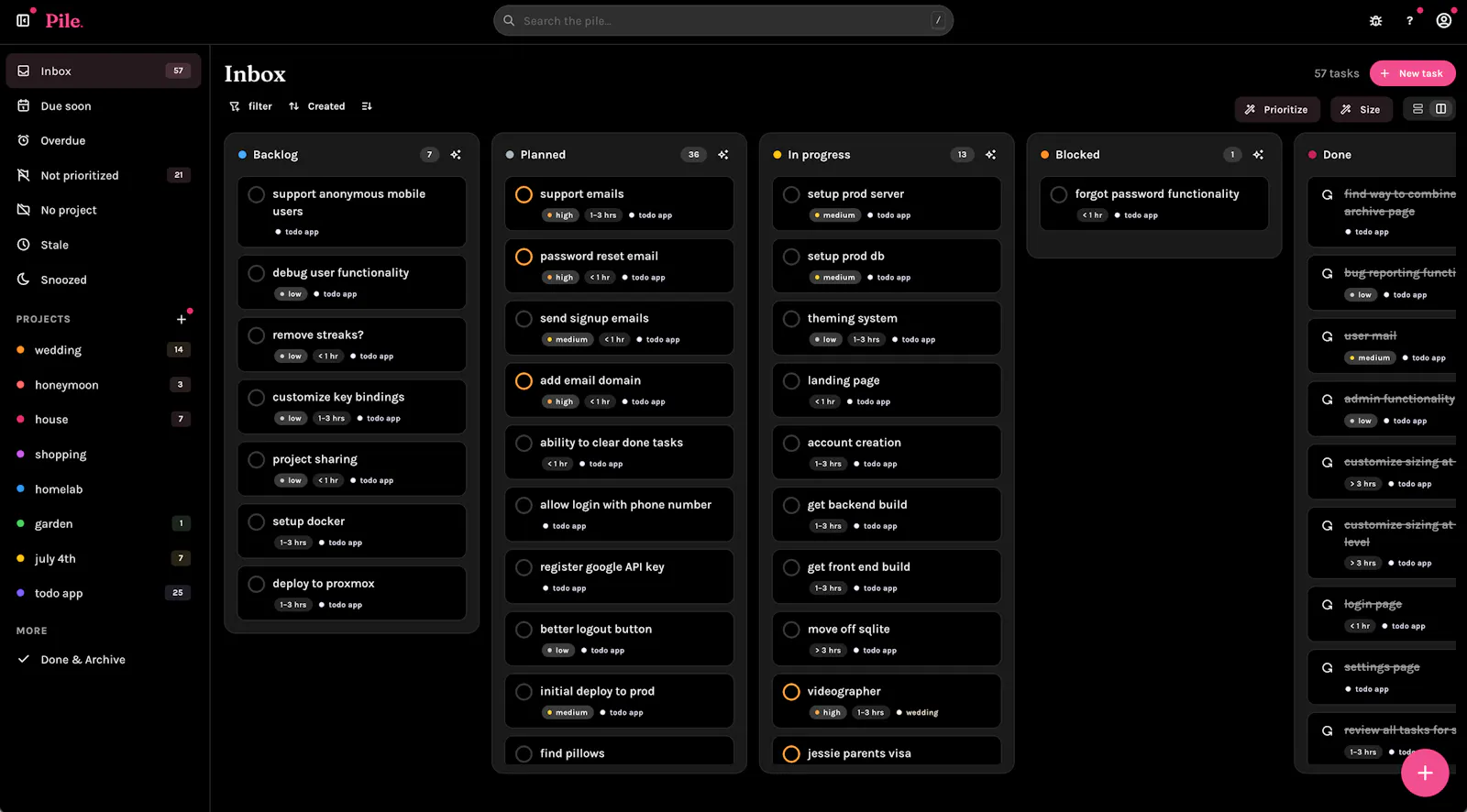Toggle sort direction icon next to Created
The image size is (1467, 812).
pos(367,106)
